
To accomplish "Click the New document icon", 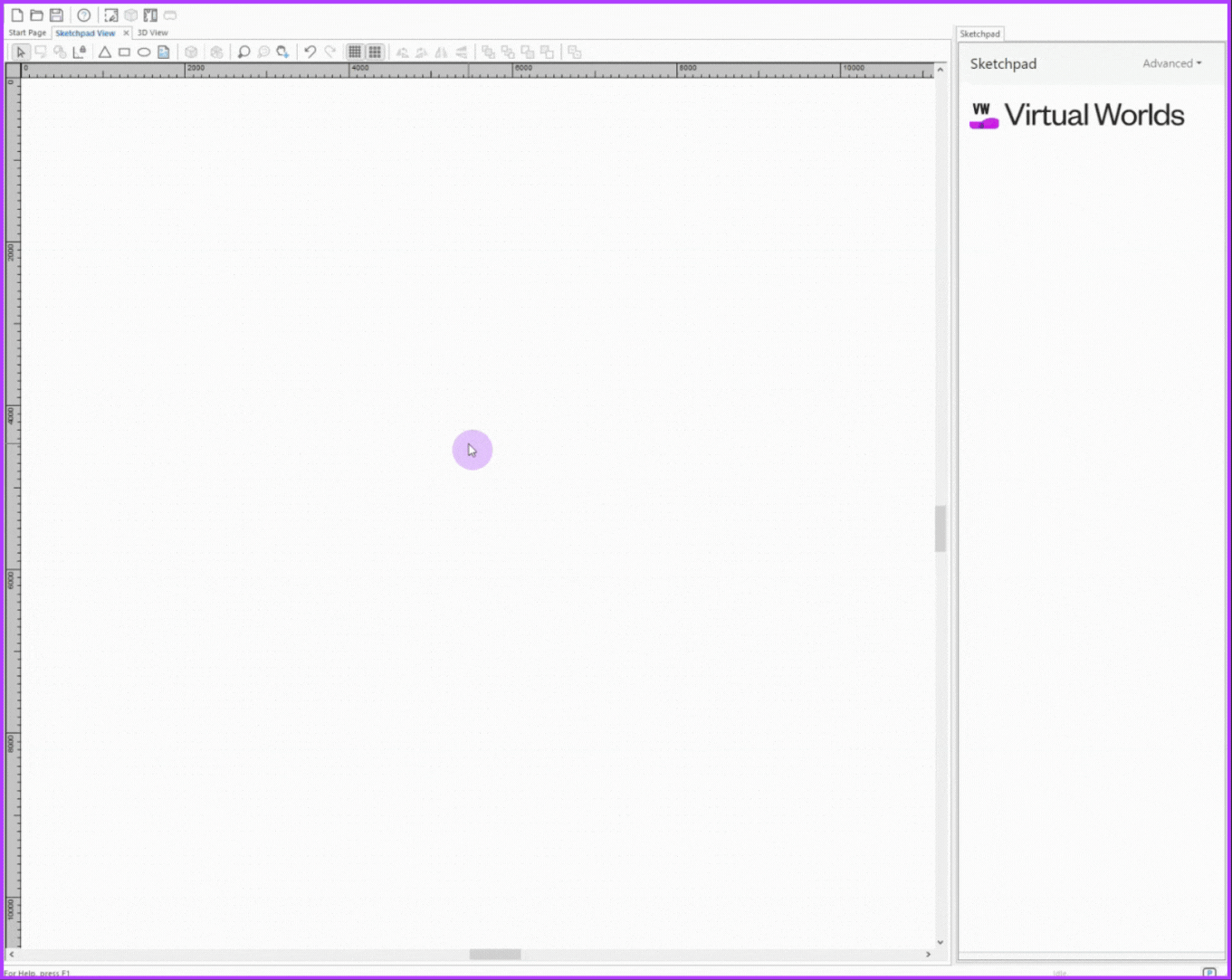I will (x=17, y=15).
